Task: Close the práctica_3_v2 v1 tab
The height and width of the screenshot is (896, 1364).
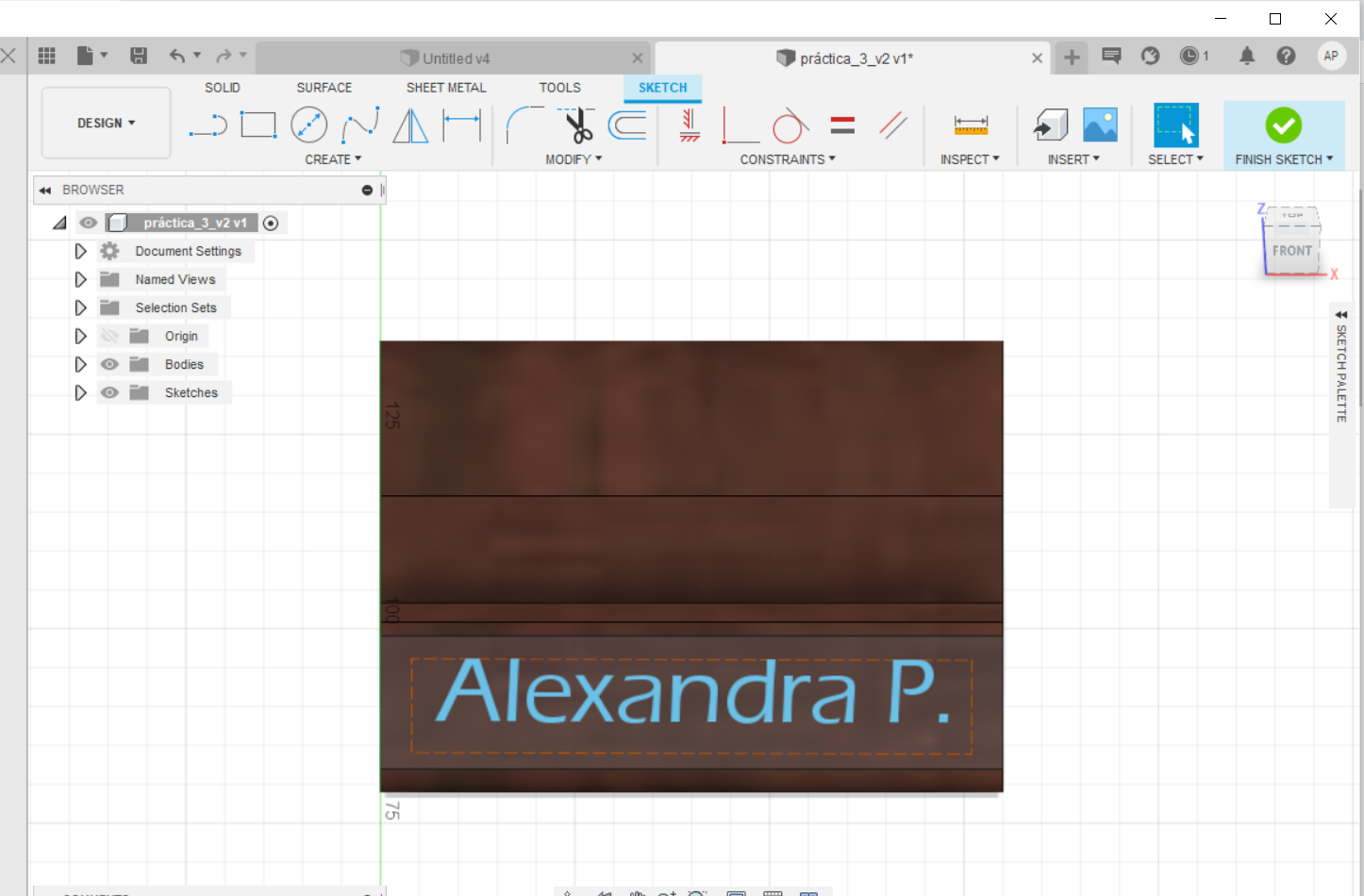Action: (x=1038, y=58)
